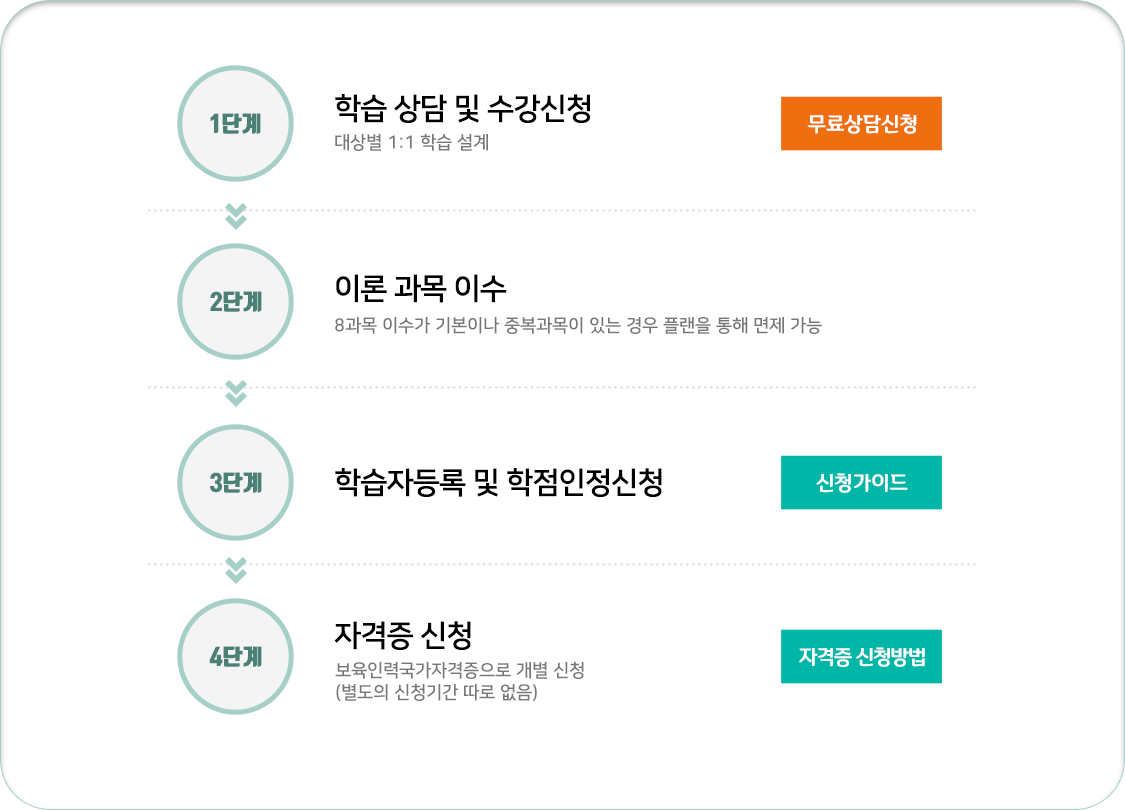Click the 8과목 이수가 기본이나 description text
This screenshot has height=810, width=1125.
pyautogui.click(x=578, y=325)
